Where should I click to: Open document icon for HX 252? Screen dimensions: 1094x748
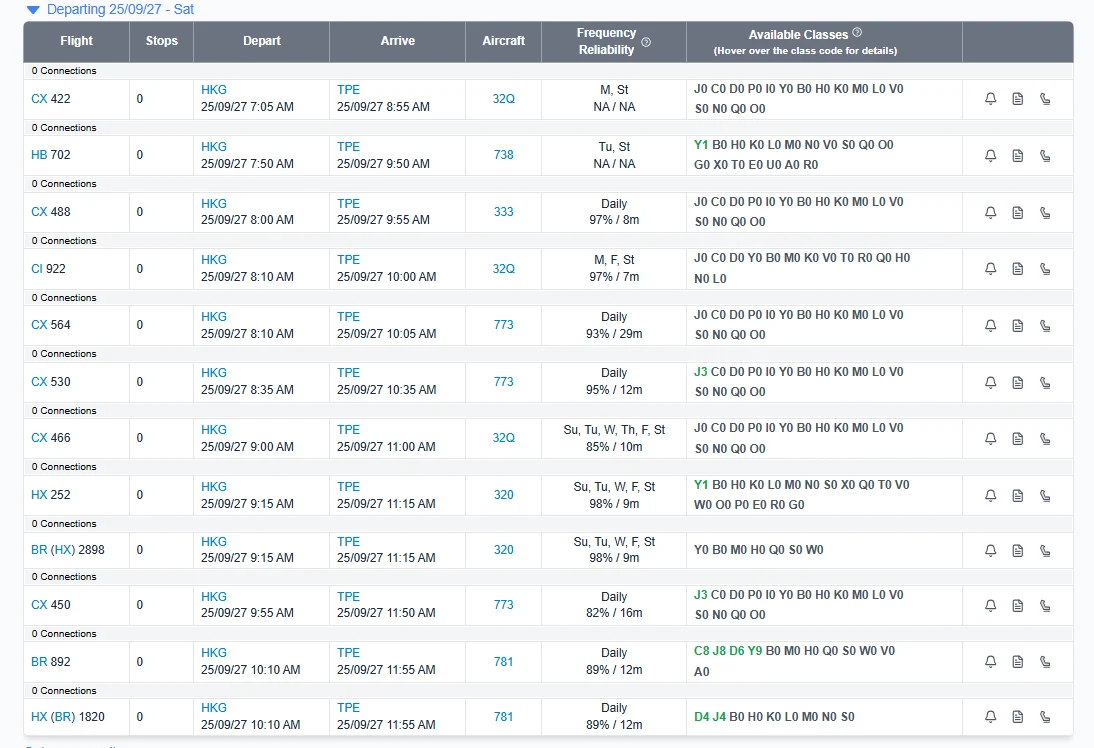click(1017, 495)
